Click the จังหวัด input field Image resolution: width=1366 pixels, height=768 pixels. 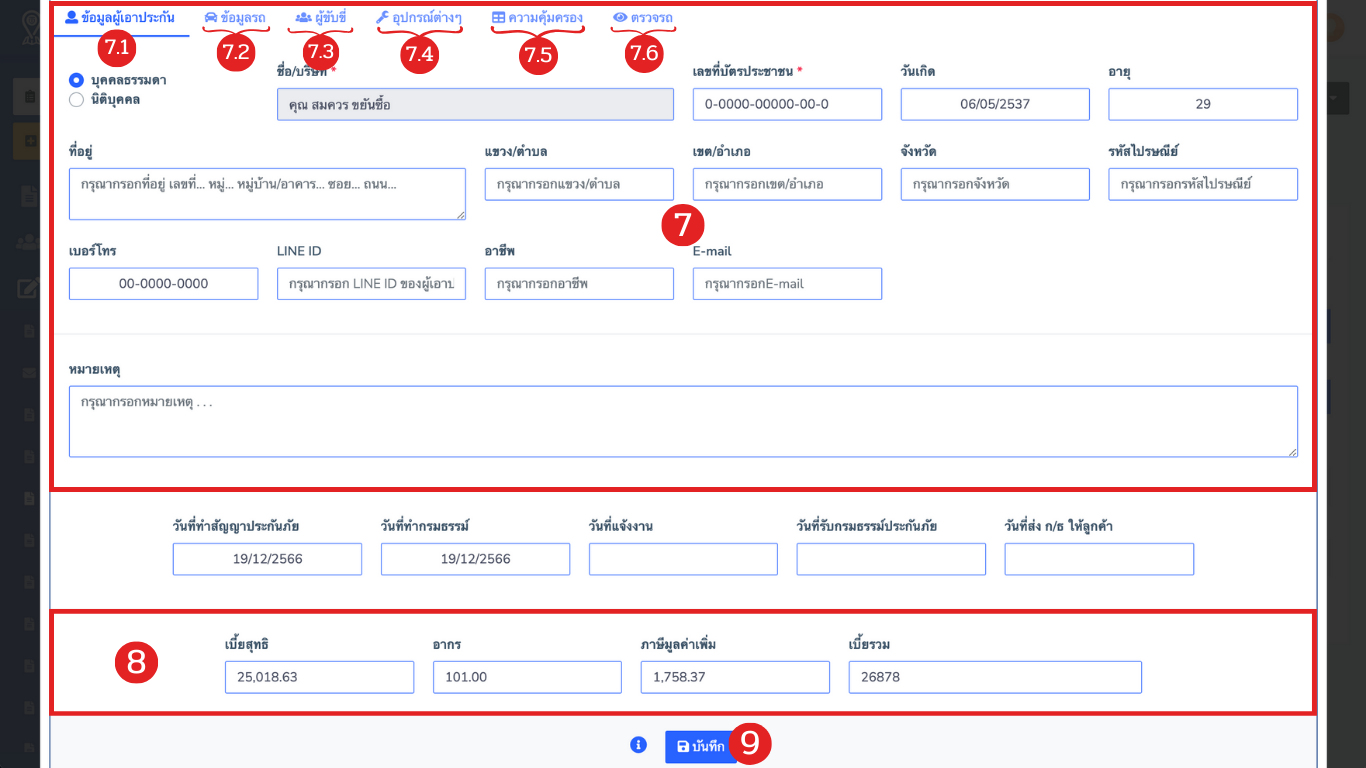[x=995, y=184]
